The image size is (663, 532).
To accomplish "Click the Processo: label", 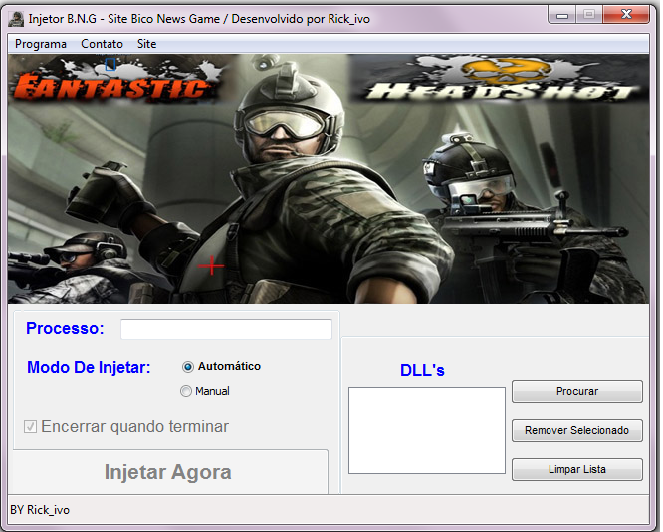I will [x=65, y=328].
